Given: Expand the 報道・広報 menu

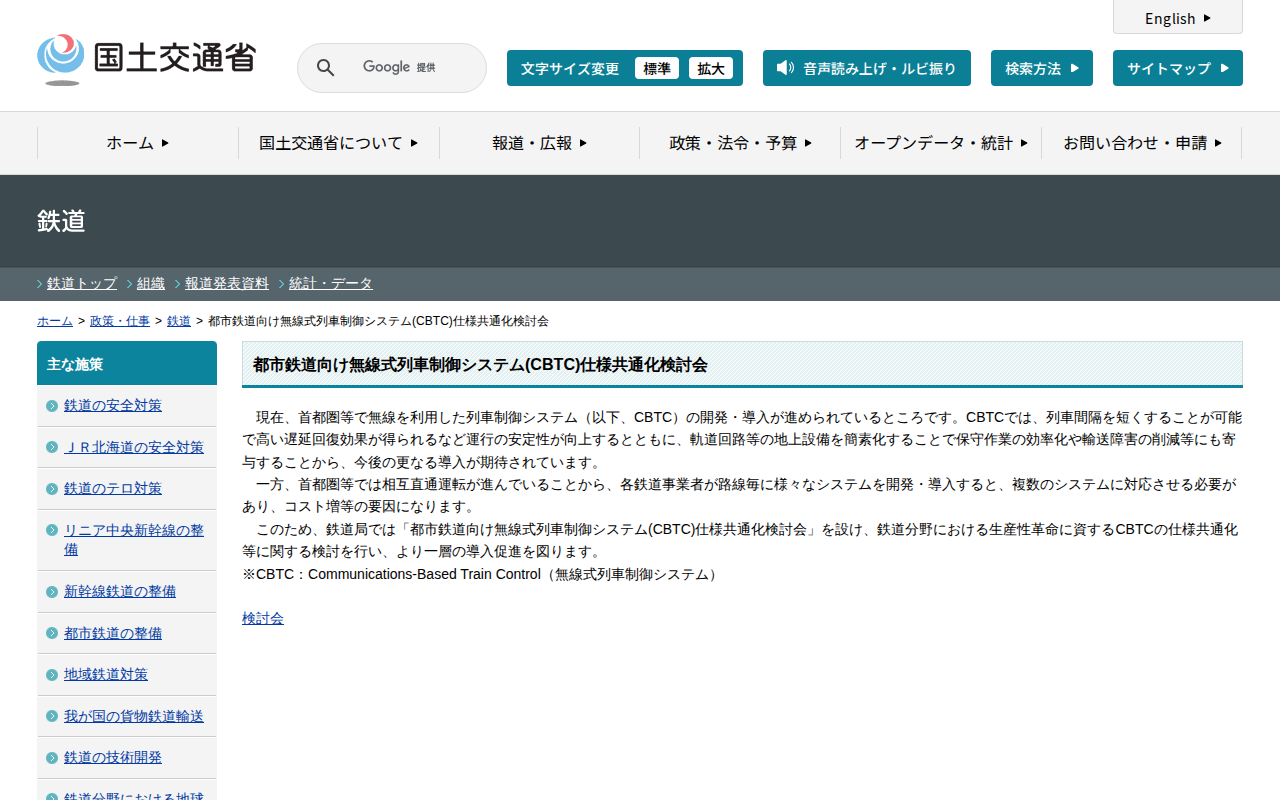Looking at the screenshot, I should tap(539, 143).
